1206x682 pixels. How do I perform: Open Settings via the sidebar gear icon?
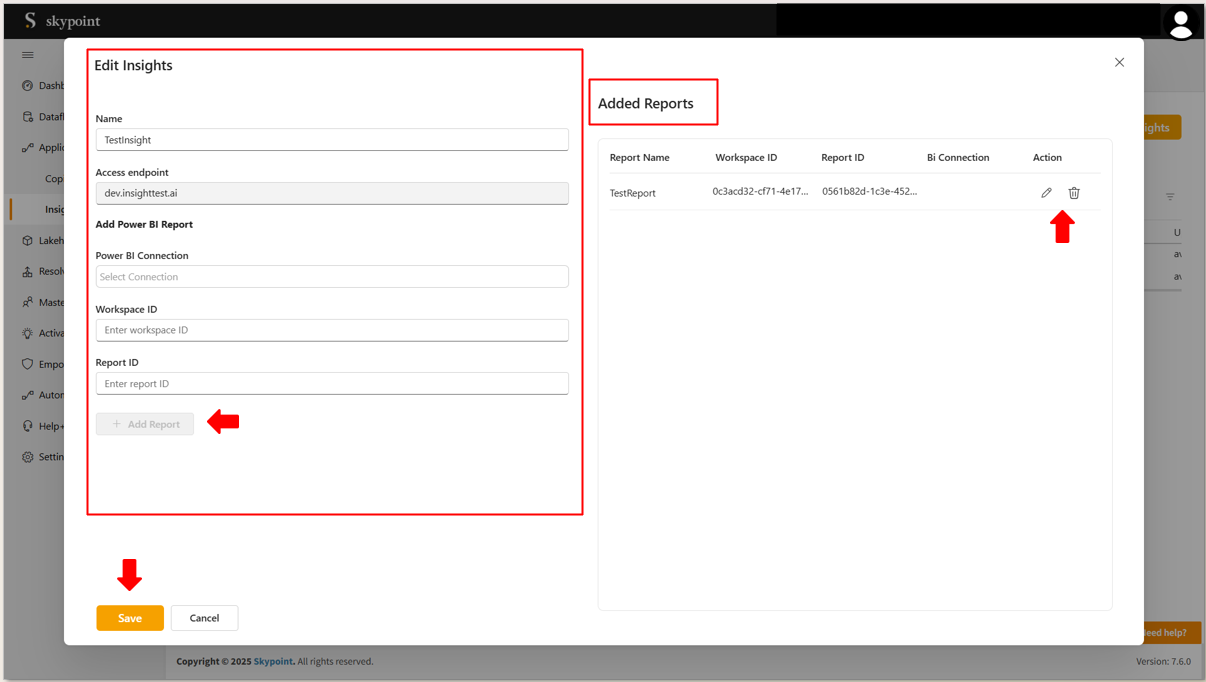28,457
